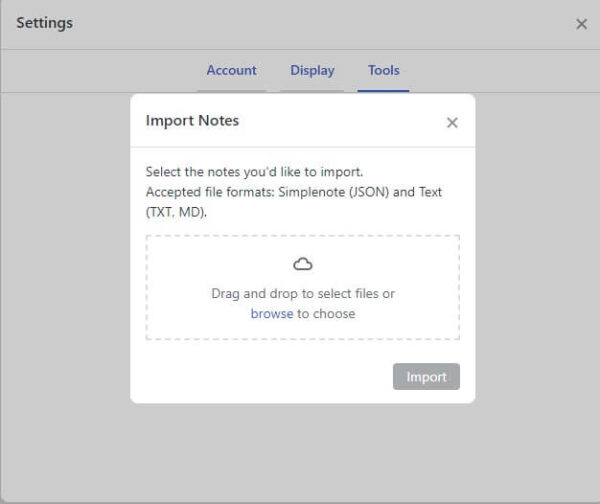The image size is (600, 504).
Task: Click the 'to choose' text beside browse
Action: [x=326, y=313]
